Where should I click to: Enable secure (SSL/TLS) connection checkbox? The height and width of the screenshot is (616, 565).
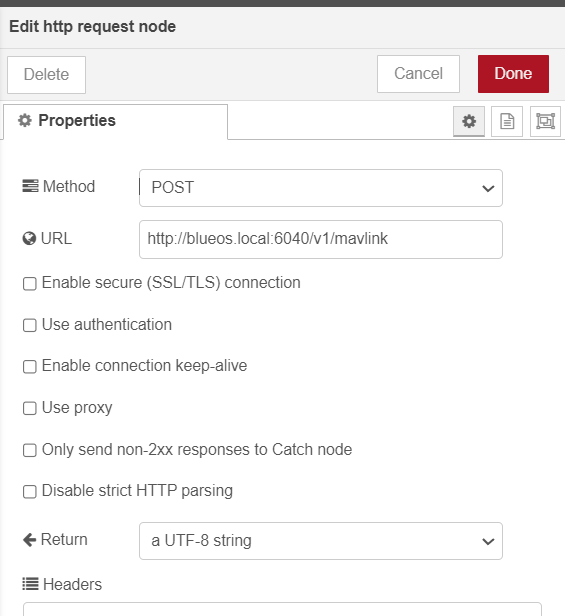click(x=30, y=283)
